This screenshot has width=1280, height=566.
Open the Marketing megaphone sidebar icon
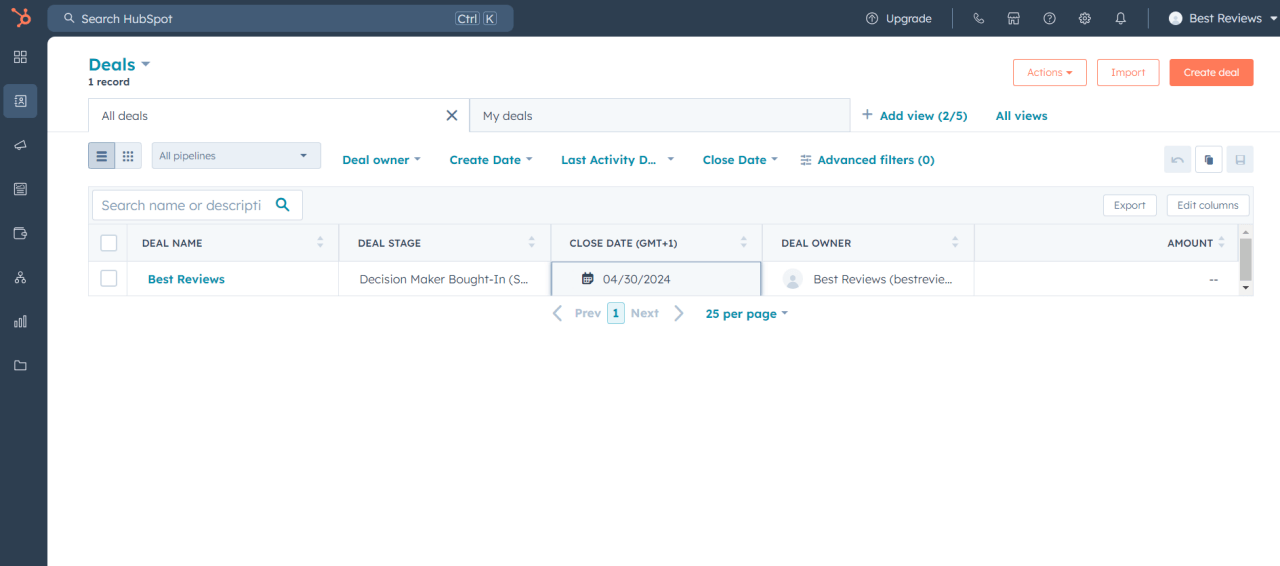click(x=20, y=145)
